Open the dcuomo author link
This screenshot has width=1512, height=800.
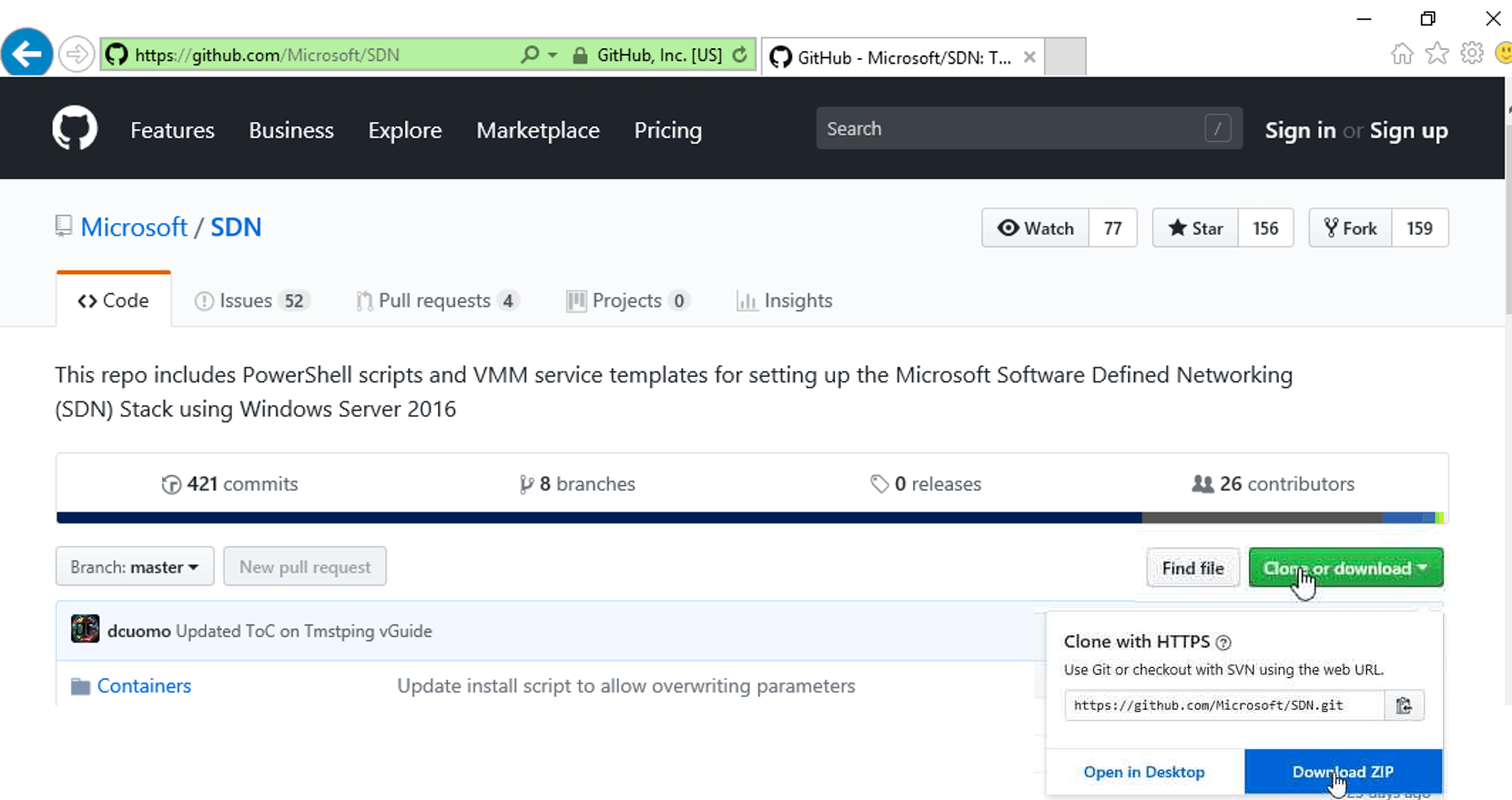coord(138,631)
